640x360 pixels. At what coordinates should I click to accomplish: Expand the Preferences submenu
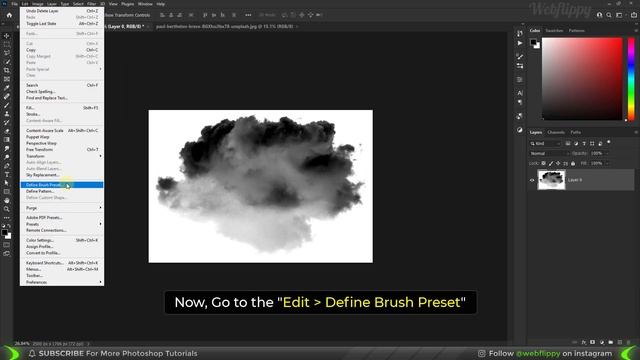click(x=62, y=282)
